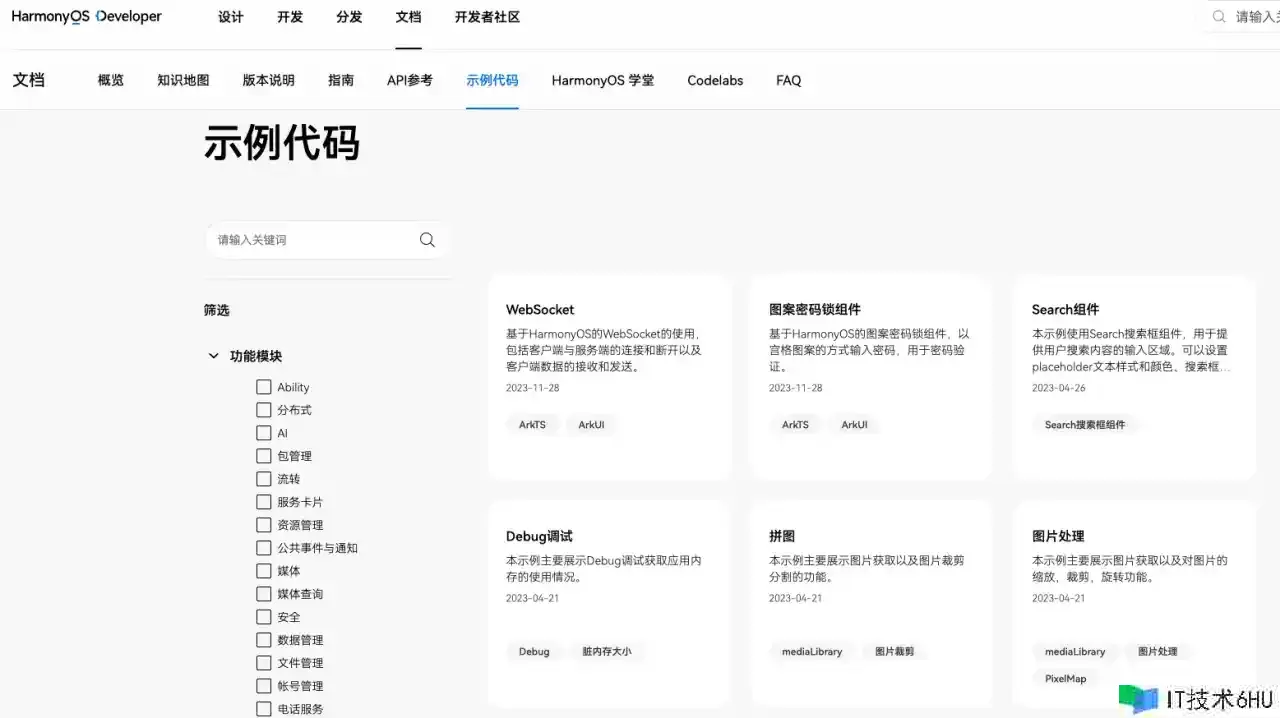Click the PixelMap tag

[1066, 679]
